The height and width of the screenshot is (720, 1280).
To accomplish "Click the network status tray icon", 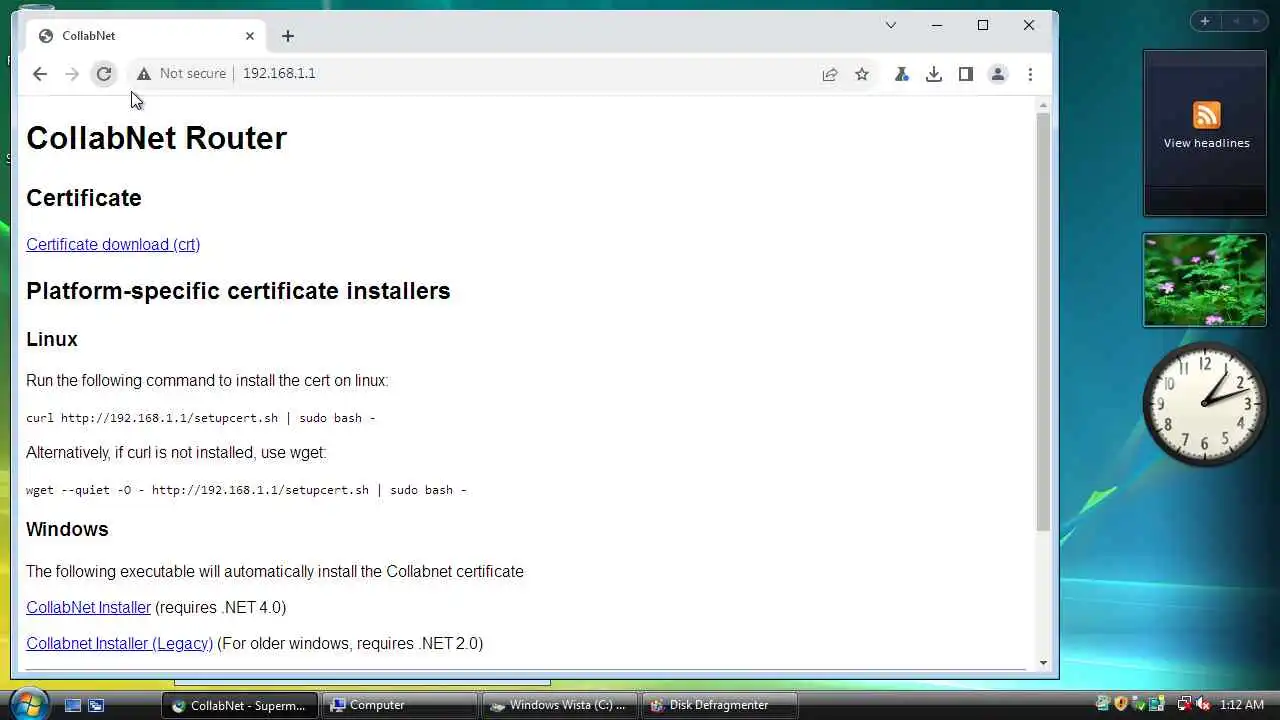I will point(1184,705).
